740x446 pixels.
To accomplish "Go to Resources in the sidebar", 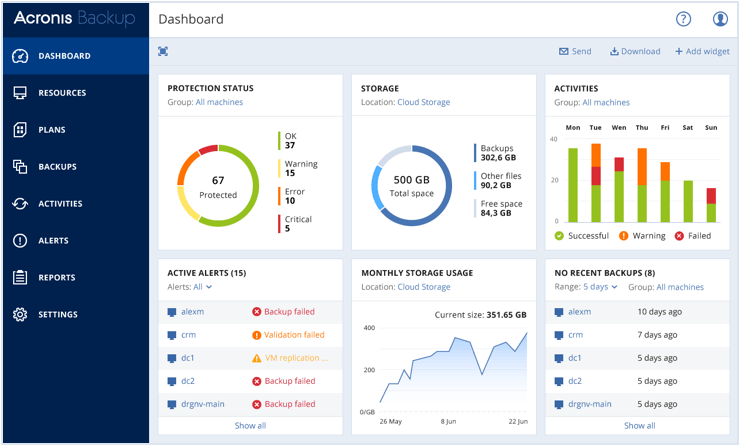I will [62, 93].
